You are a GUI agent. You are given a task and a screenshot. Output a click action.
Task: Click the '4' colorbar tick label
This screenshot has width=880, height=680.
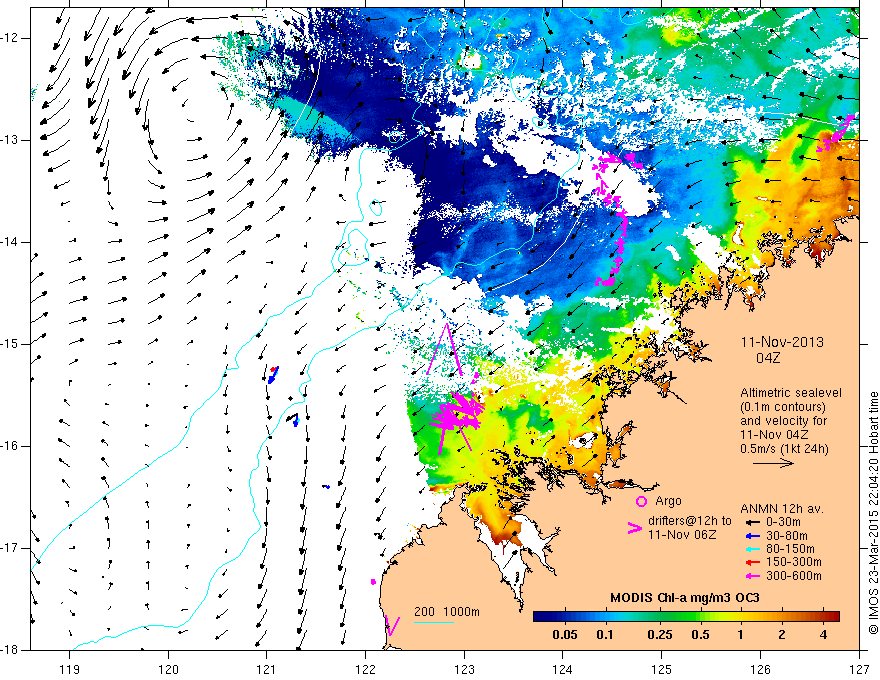click(823, 635)
